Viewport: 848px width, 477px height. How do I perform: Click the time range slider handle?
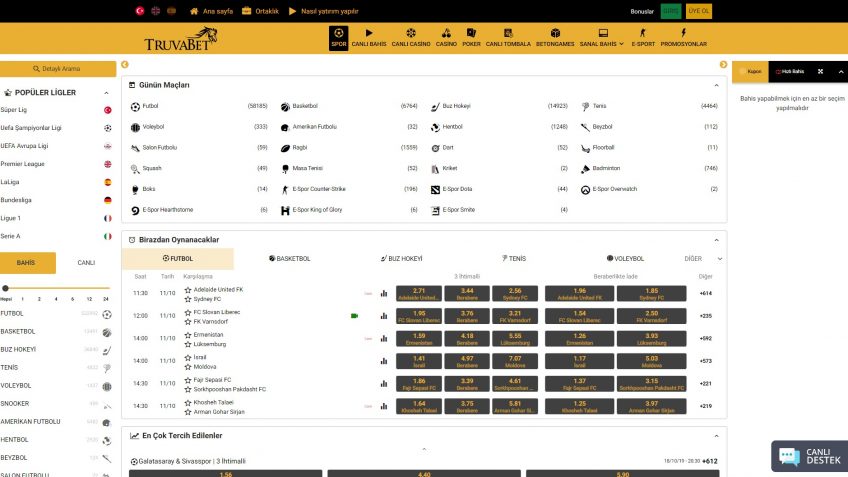[x=5, y=288]
